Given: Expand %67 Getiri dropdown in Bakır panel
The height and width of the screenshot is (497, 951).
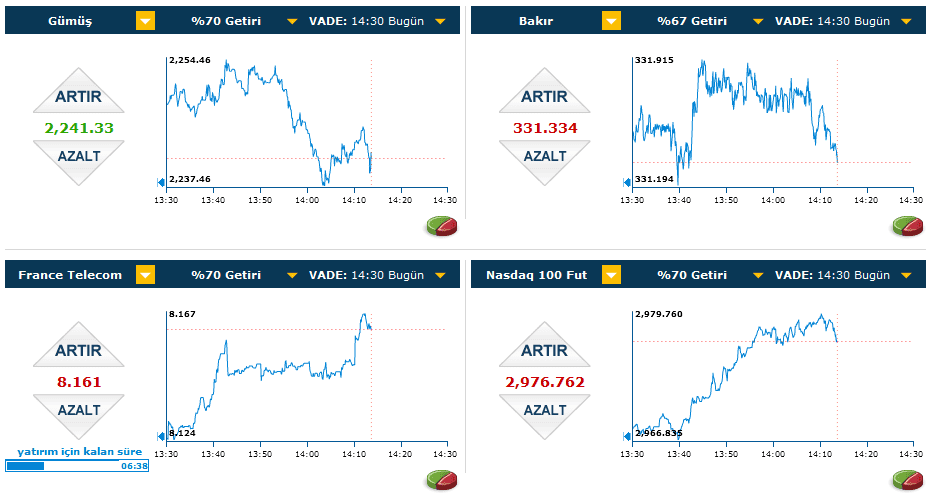Looking at the screenshot, I should point(757,21).
